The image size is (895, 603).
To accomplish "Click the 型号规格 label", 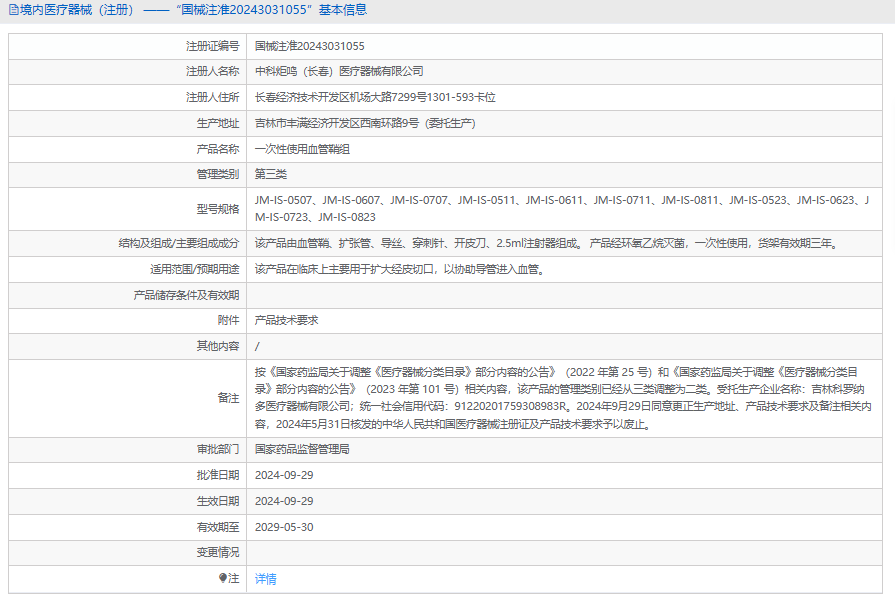I will coord(217,210).
